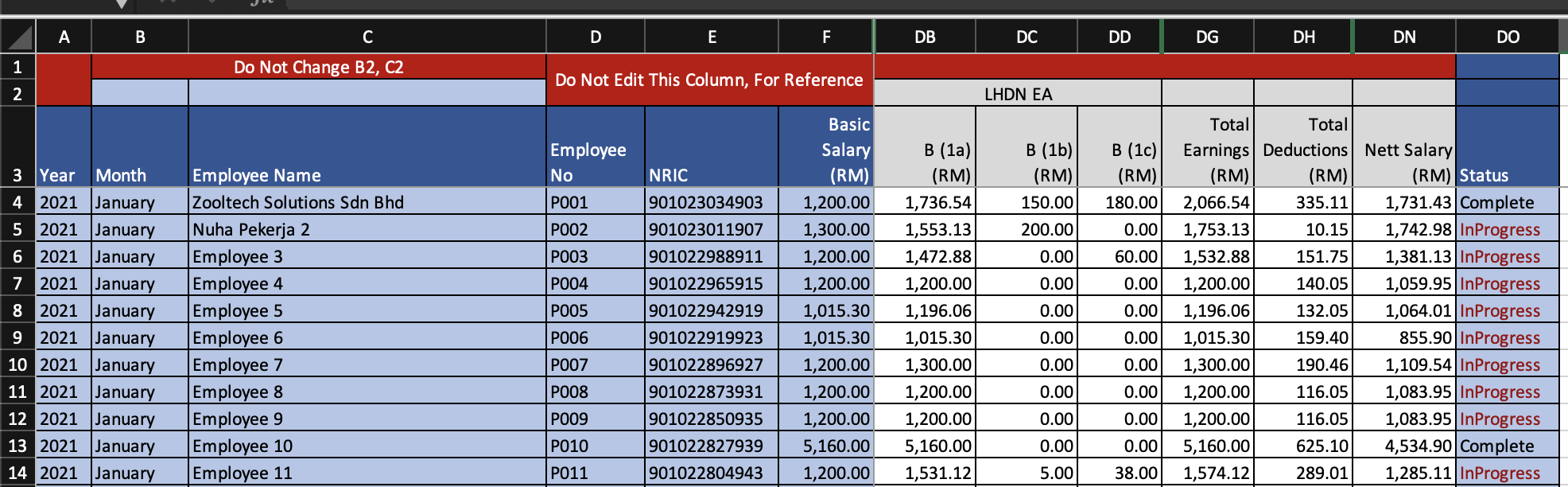Select 'Zooltech Solutions Sdn Bhd' cell
1568x487 pixels.
coord(367,202)
